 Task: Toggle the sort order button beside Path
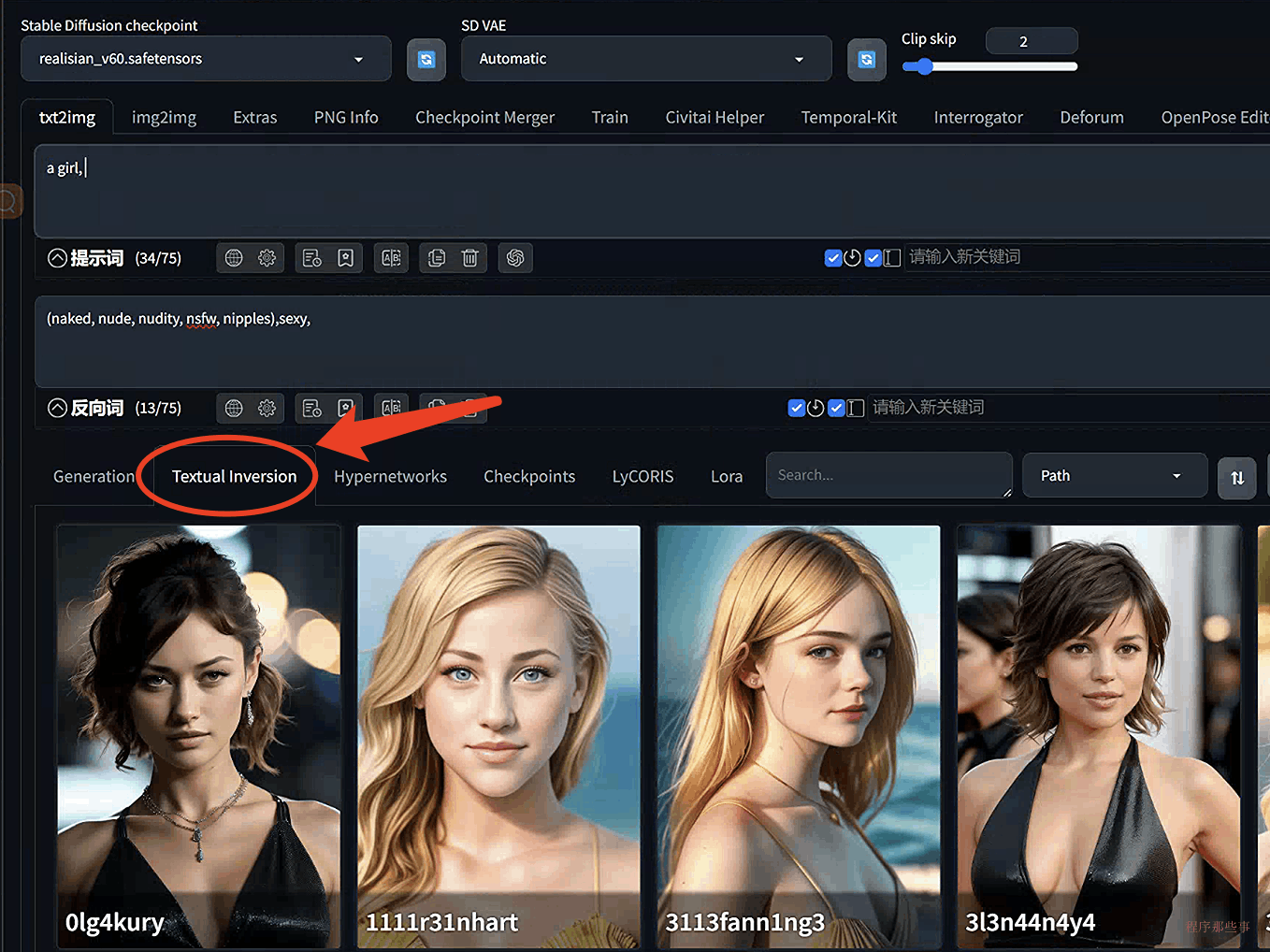pyautogui.click(x=1236, y=478)
